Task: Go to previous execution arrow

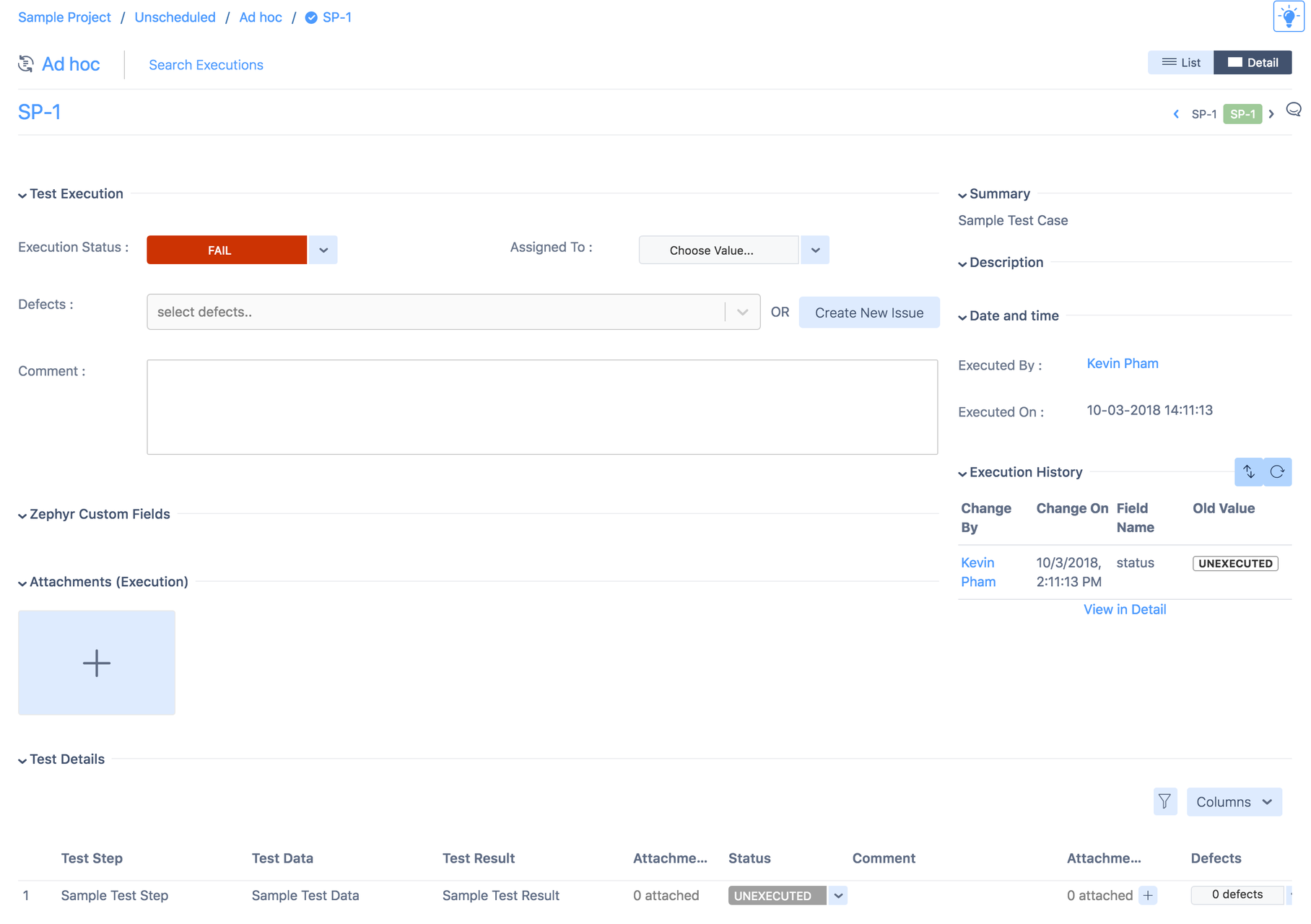Action: point(1176,114)
